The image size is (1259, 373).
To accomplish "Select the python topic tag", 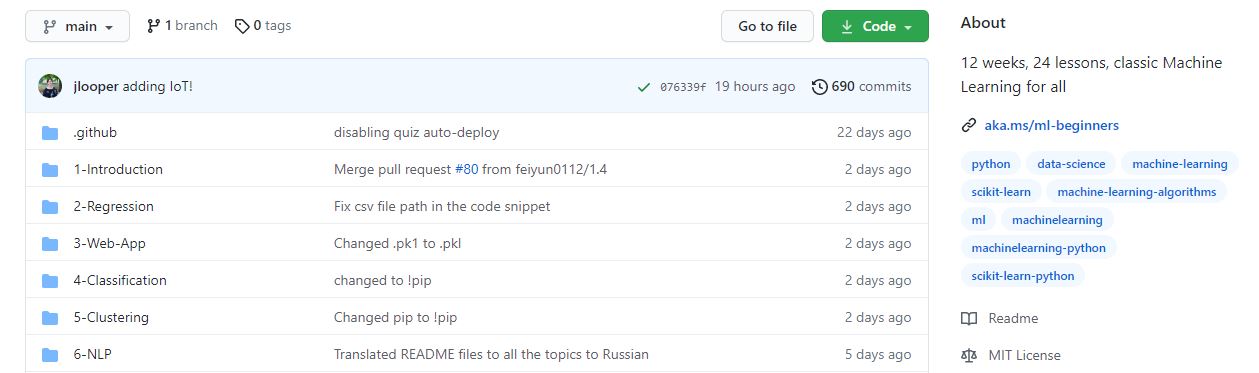I will 991,164.
